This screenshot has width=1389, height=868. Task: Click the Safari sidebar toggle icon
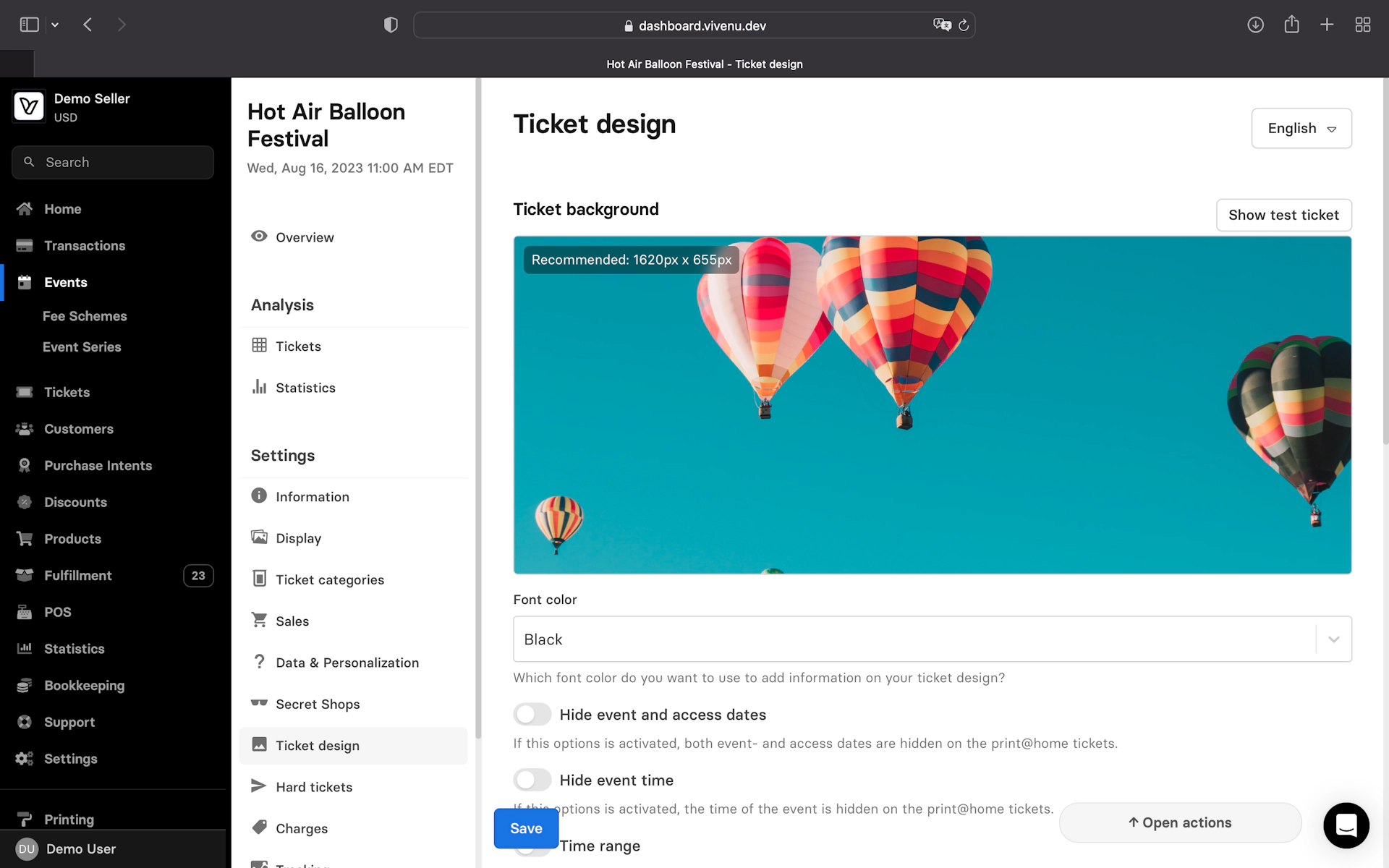pyautogui.click(x=29, y=25)
